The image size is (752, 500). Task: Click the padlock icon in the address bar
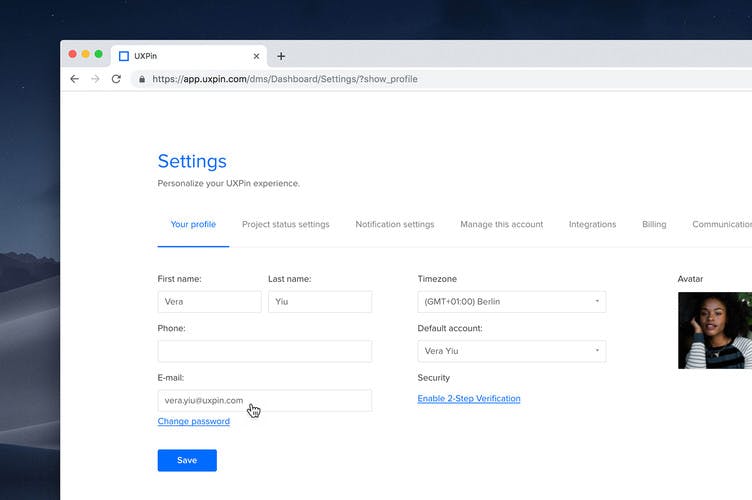pos(142,79)
